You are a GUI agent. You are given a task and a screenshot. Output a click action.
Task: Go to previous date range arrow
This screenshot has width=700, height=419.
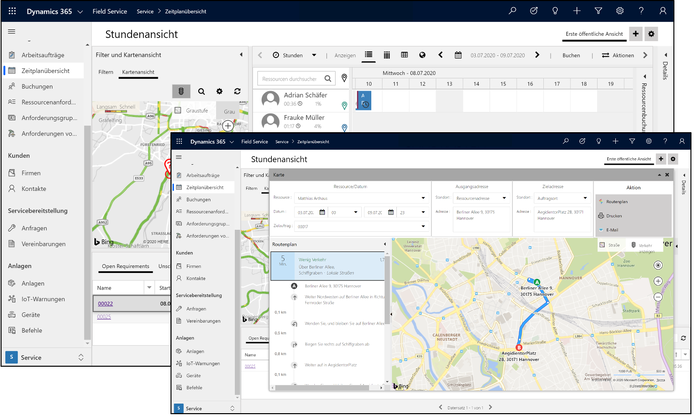440,54
